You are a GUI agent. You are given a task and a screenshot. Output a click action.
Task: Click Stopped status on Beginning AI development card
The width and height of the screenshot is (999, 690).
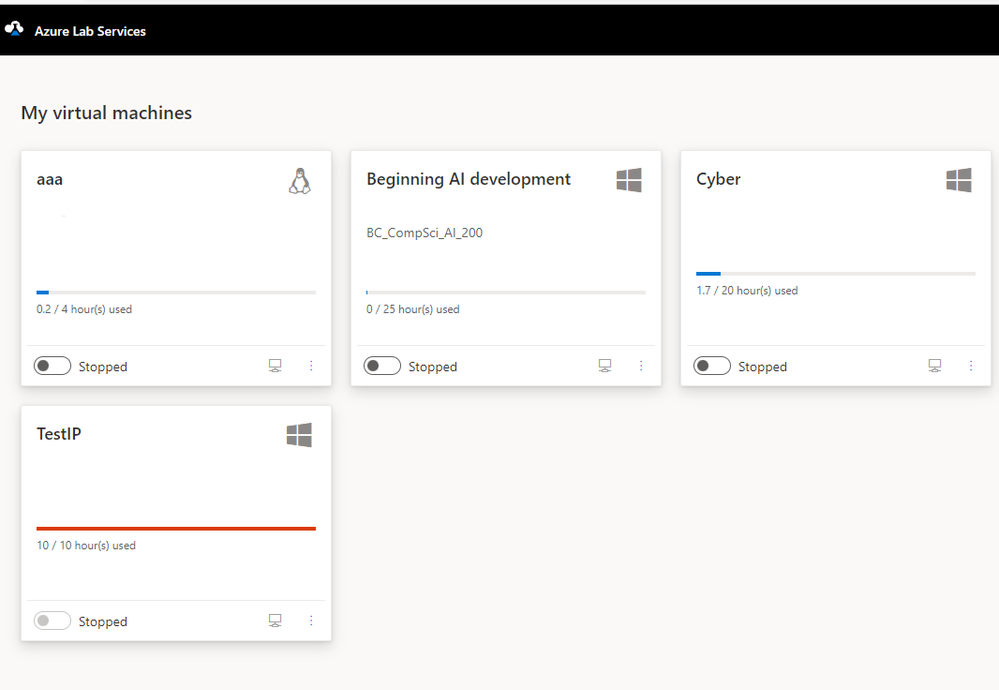pos(433,367)
